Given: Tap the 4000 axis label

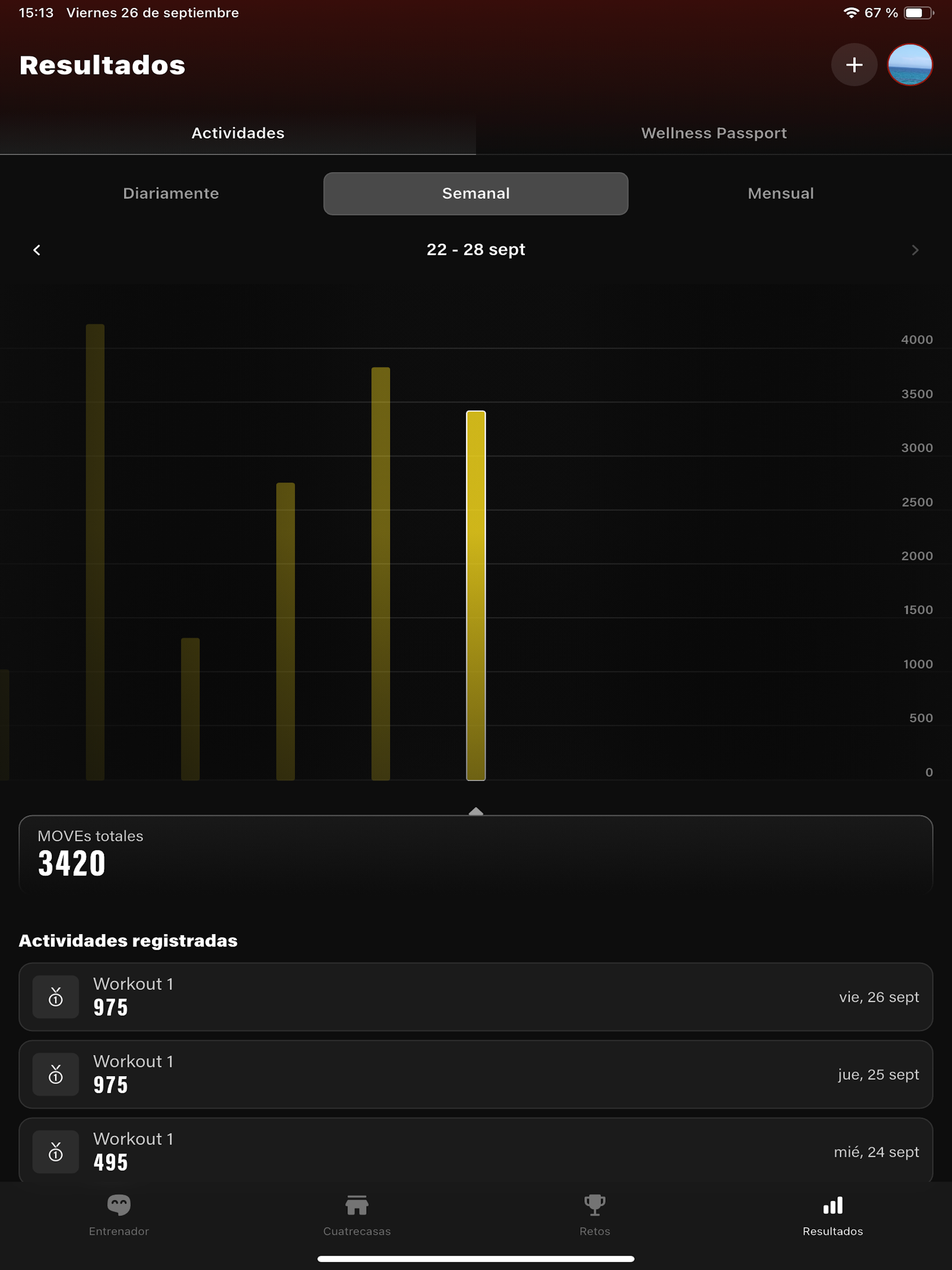Looking at the screenshot, I should 916,339.
